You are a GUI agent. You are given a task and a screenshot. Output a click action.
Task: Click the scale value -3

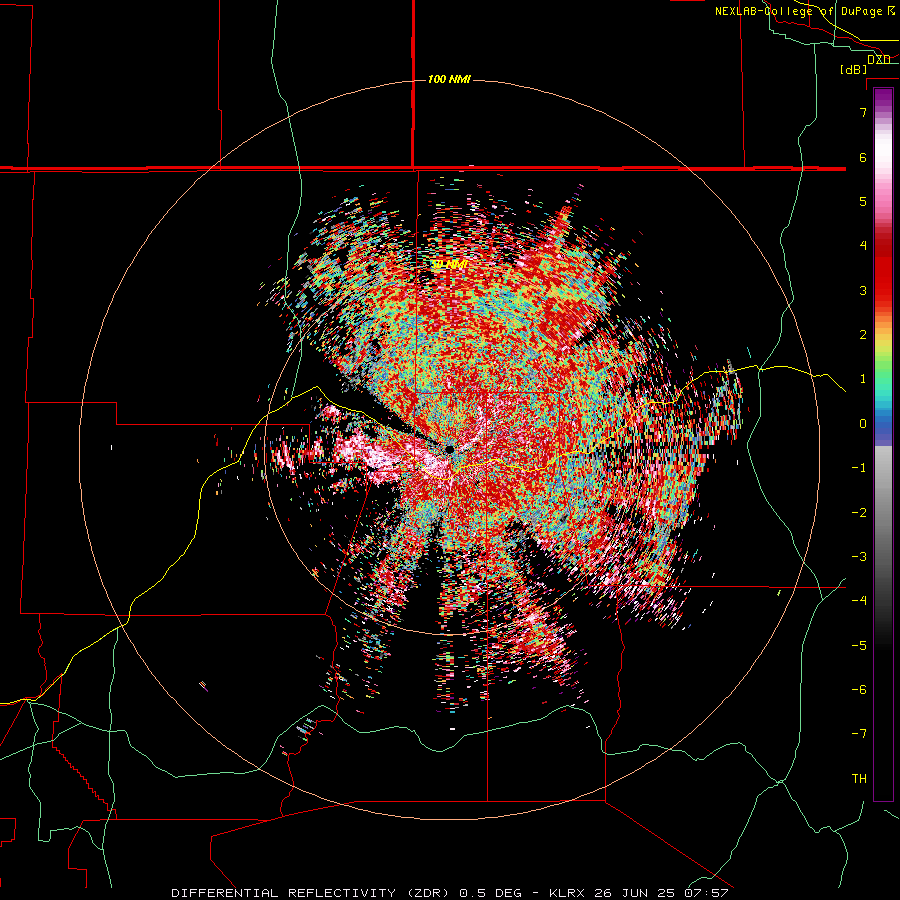click(859, 557)
